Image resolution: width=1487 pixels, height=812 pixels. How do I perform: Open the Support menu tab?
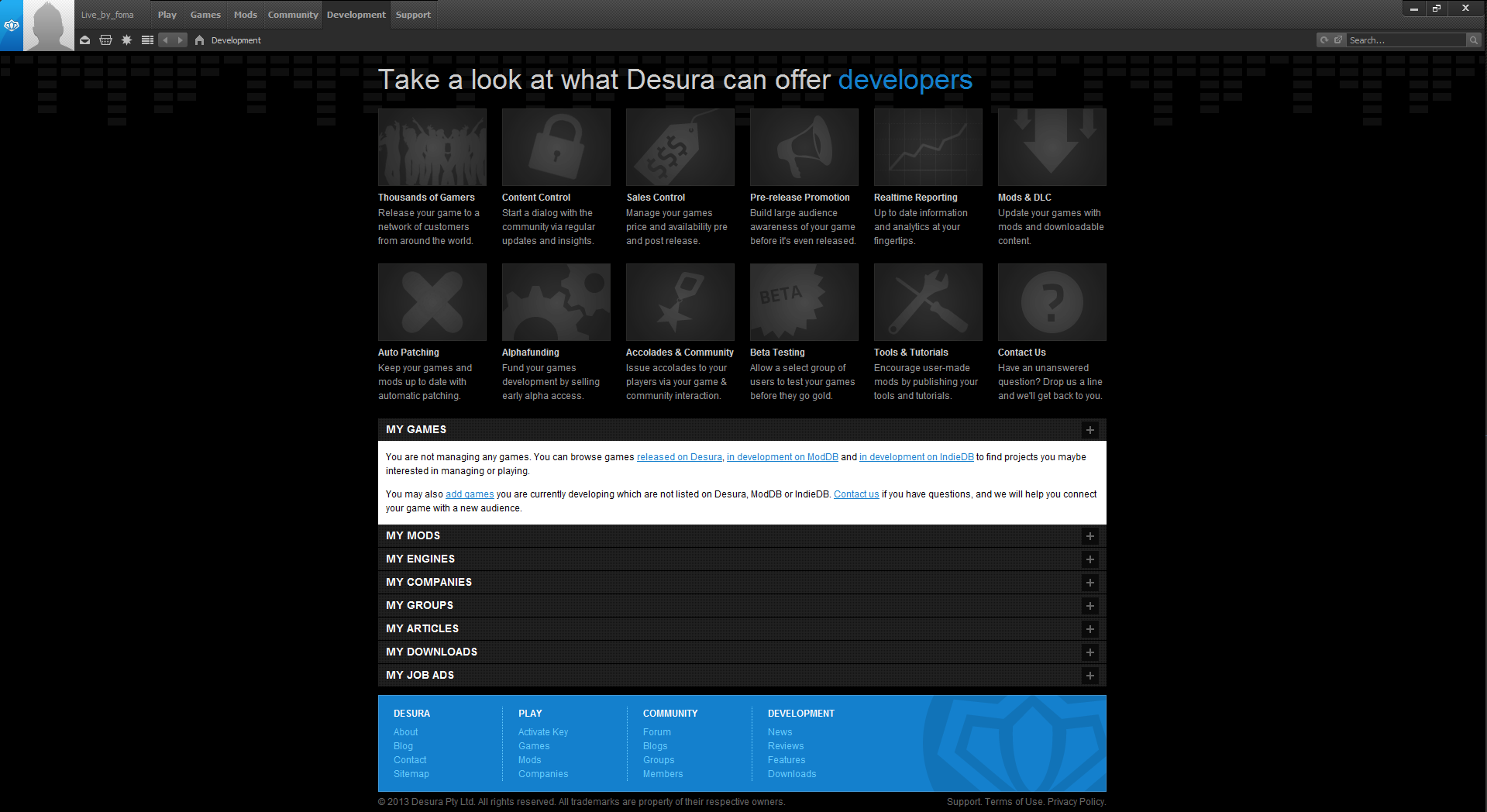(x=413, y=15)
